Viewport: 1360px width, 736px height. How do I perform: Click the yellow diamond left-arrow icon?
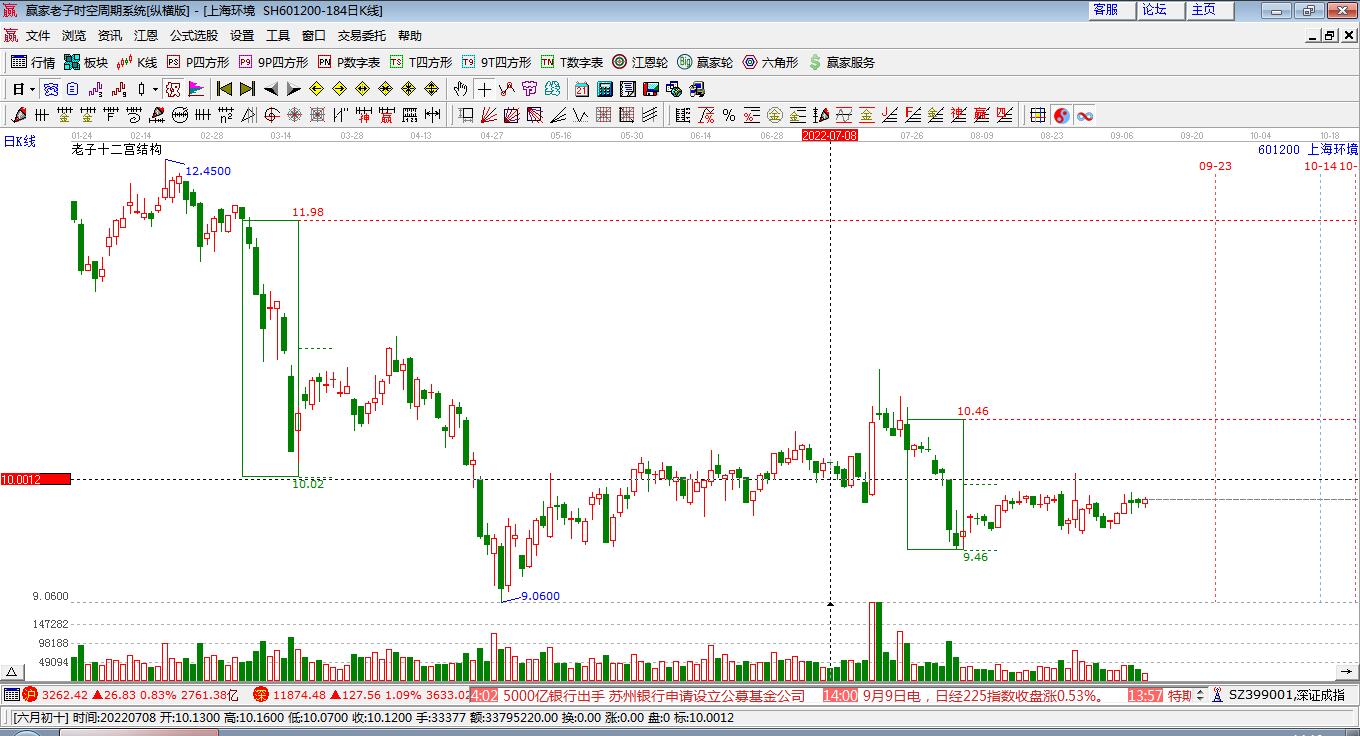pyautogui.click(x=316, y=89)
